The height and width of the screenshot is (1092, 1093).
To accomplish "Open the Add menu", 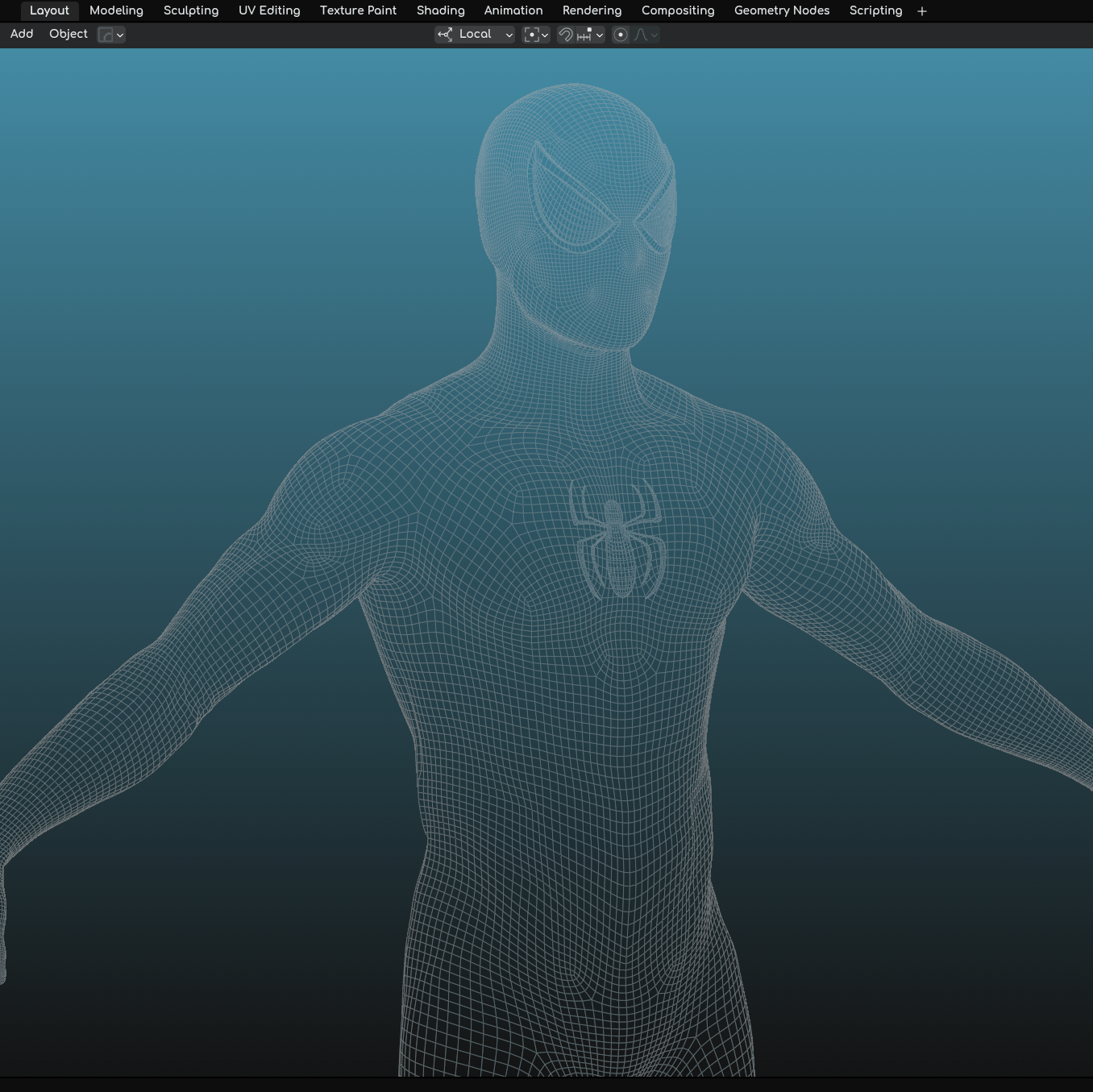I will click(x=22, y=34).
